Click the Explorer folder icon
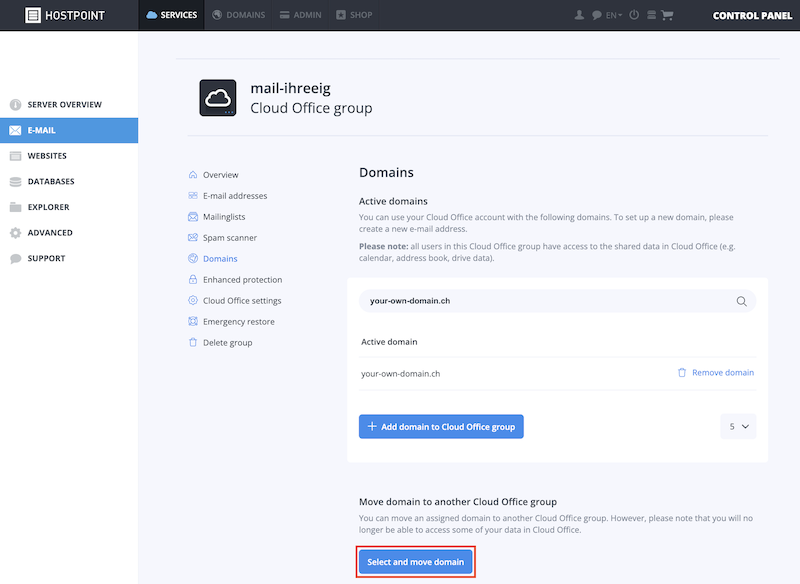Image resolution: width=800 pixels, height=584 pixels. (15, 207)
